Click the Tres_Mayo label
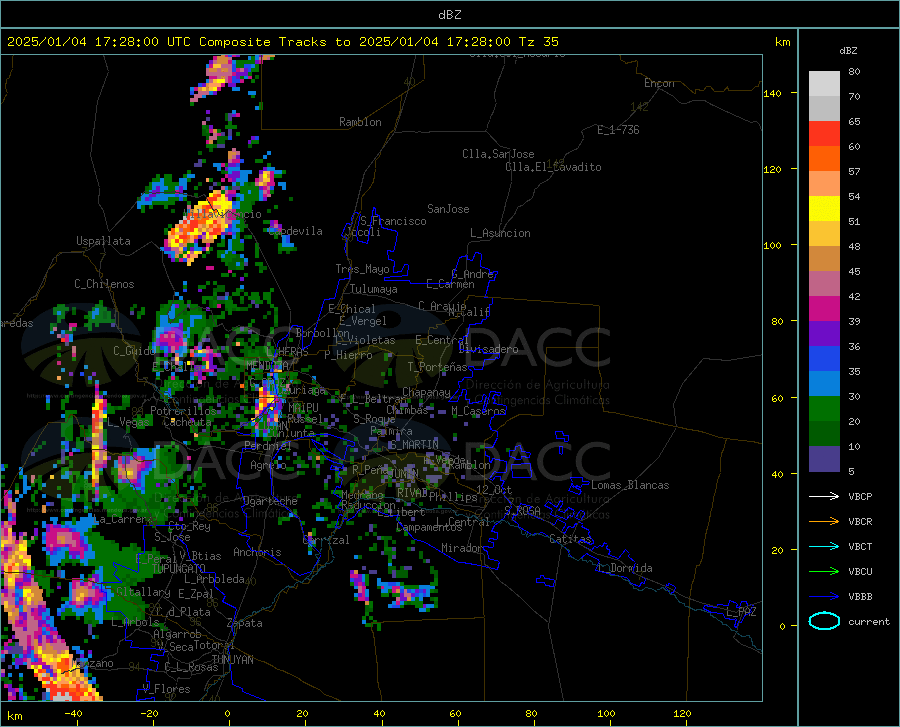The width and height of the screenshot is (900, 727). [x=362, y=269]
